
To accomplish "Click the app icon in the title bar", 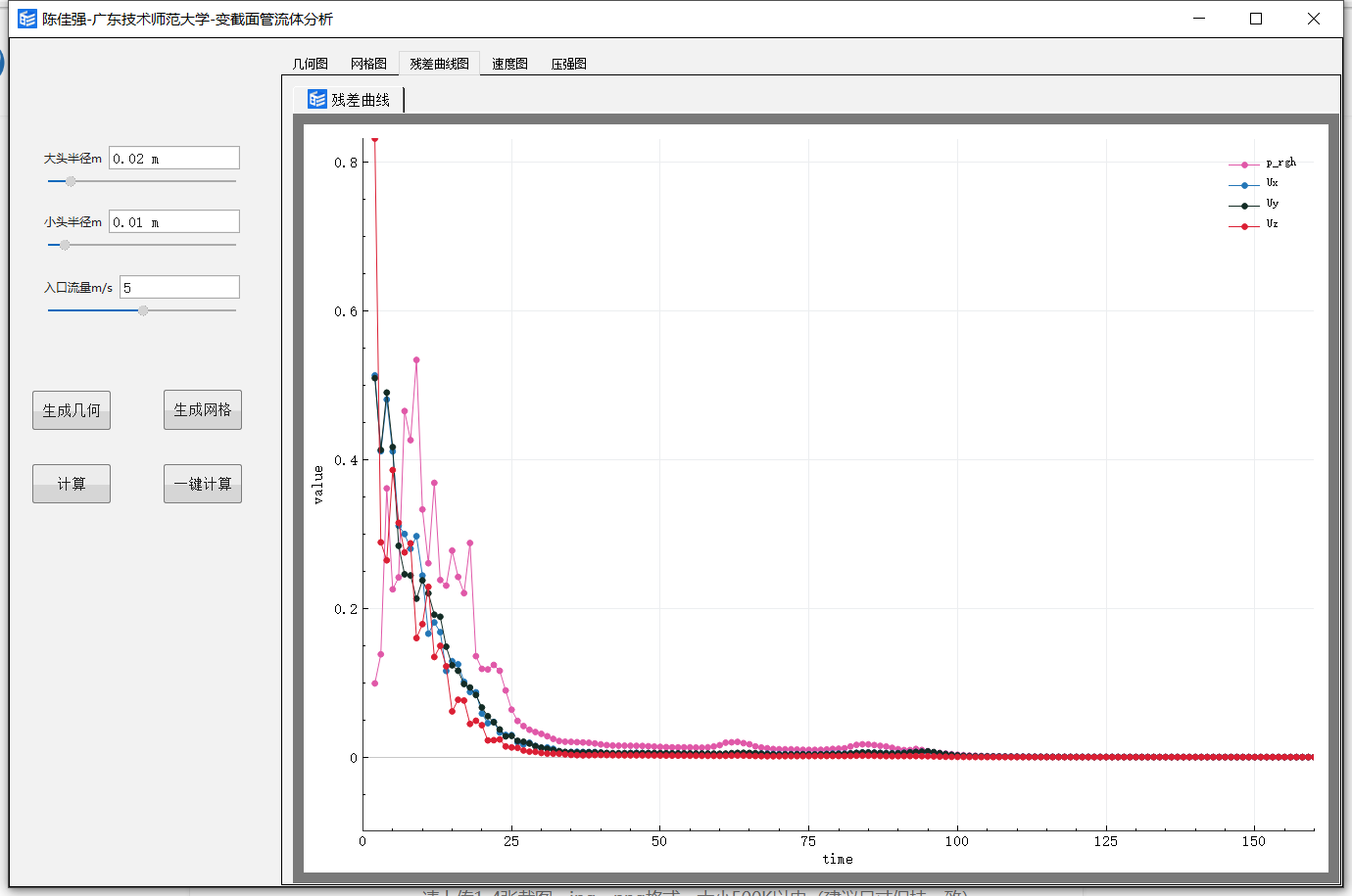I will pyautogui.click(x=27, y=19).
